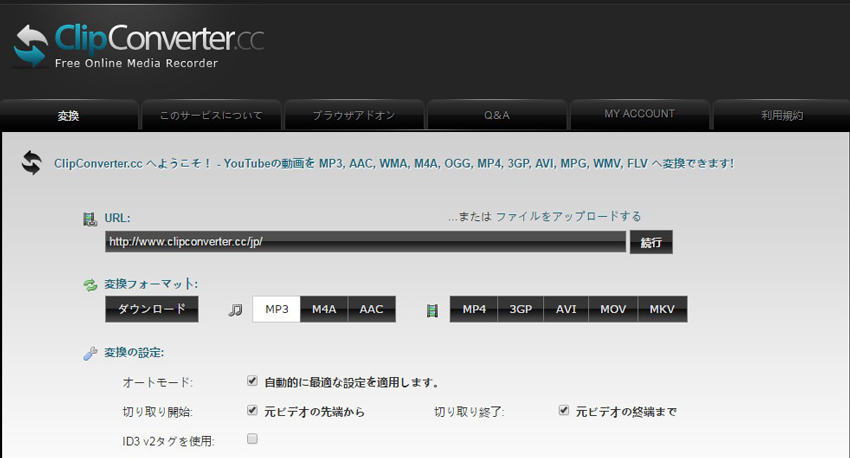Image resolution: width=850 pixels, height=458 pixels.
Task: Click the ClipConverter.cc logo
Action: (139, 46)
